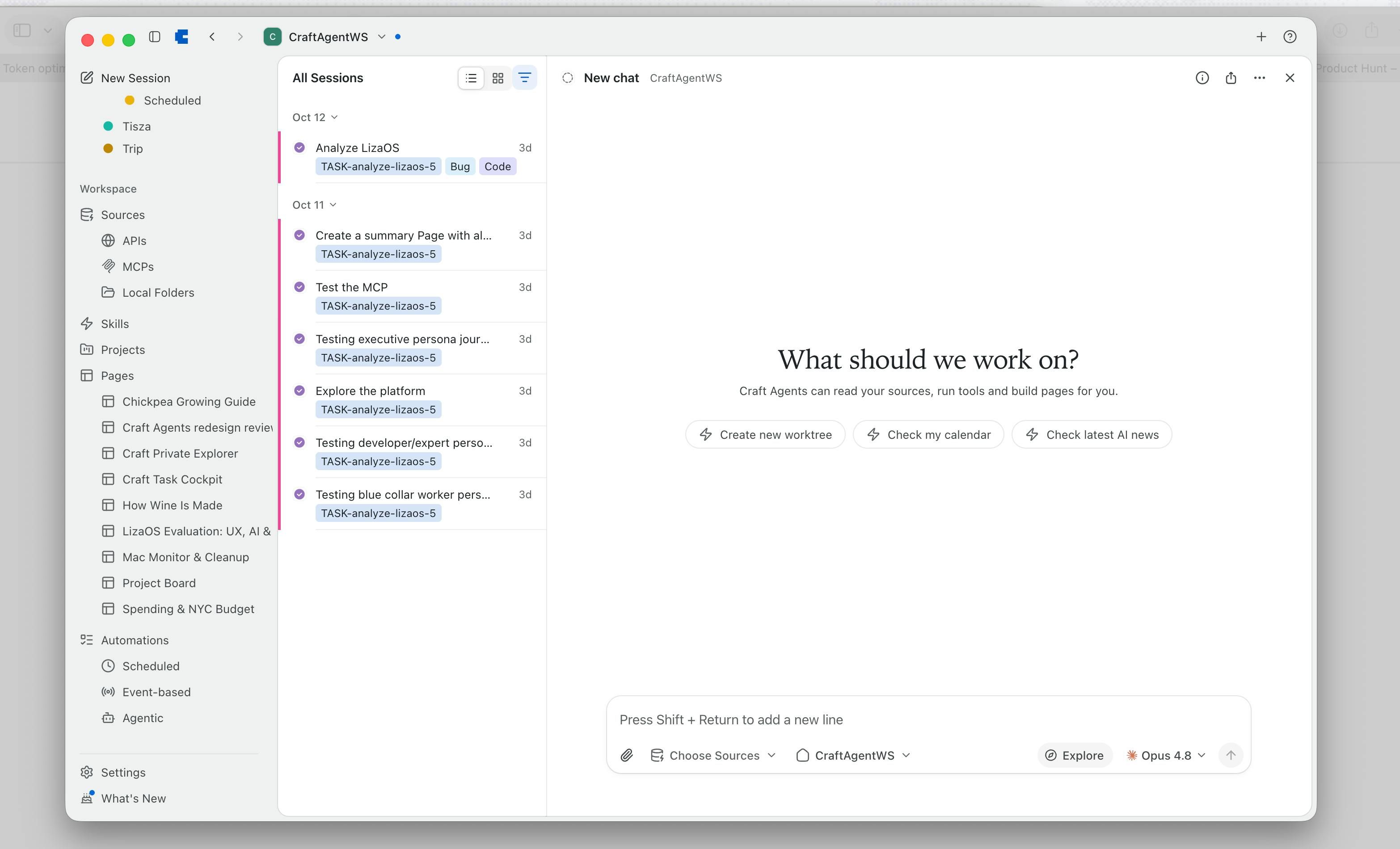The width and height of the screenshot is (1400, 849).
Task: Click the attach file paperclip icon
Action: point(626,755)
